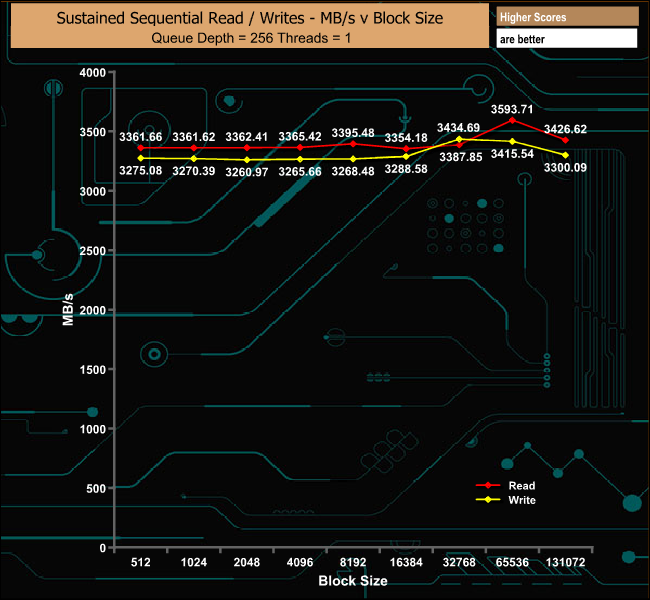650x600 pixels.
Task: Select the 3300.09 write value label
Action: click(x=566, y=168)
